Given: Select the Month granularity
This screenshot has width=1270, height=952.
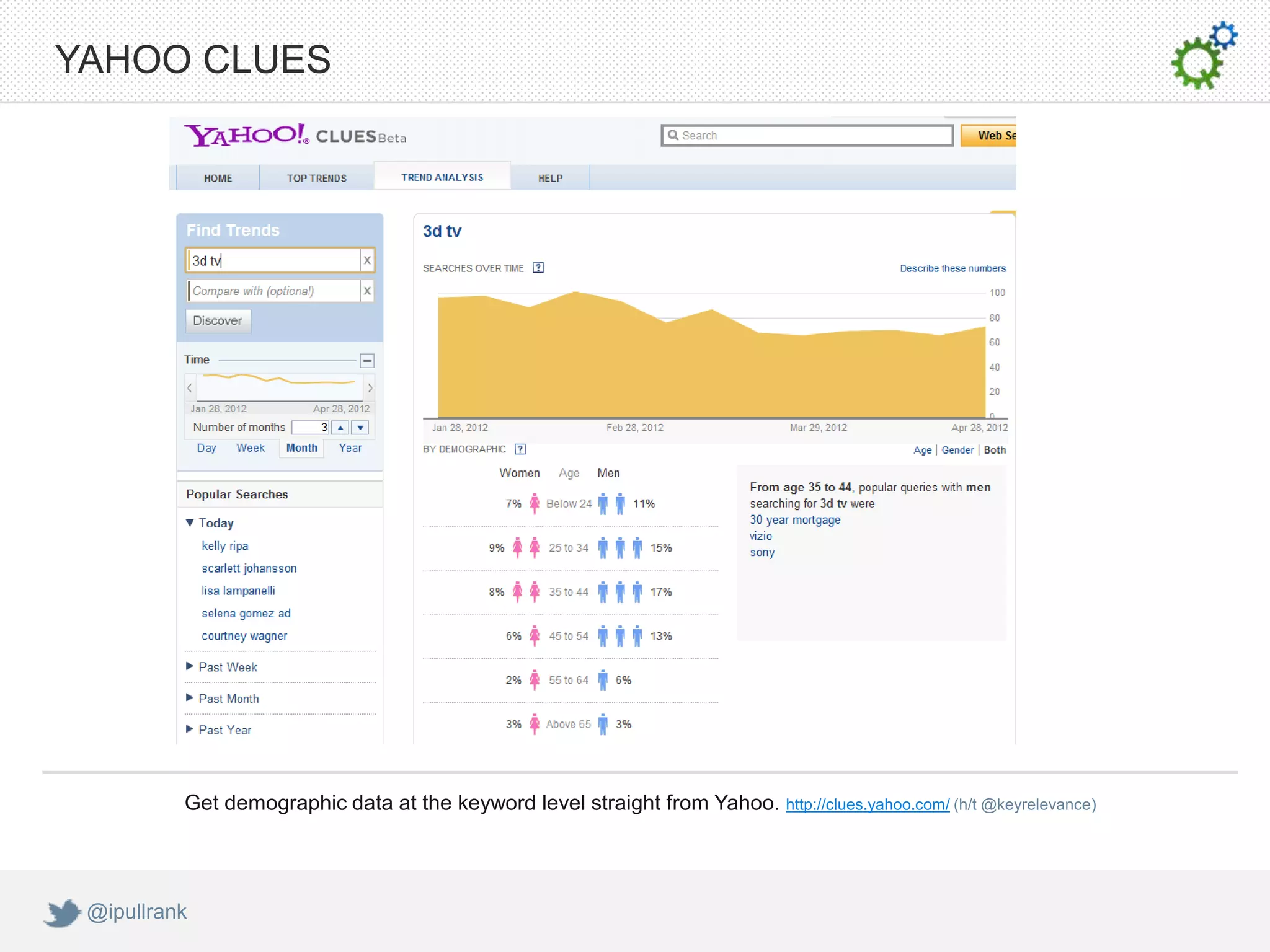Looking at the screenshot, I should 301,448.
